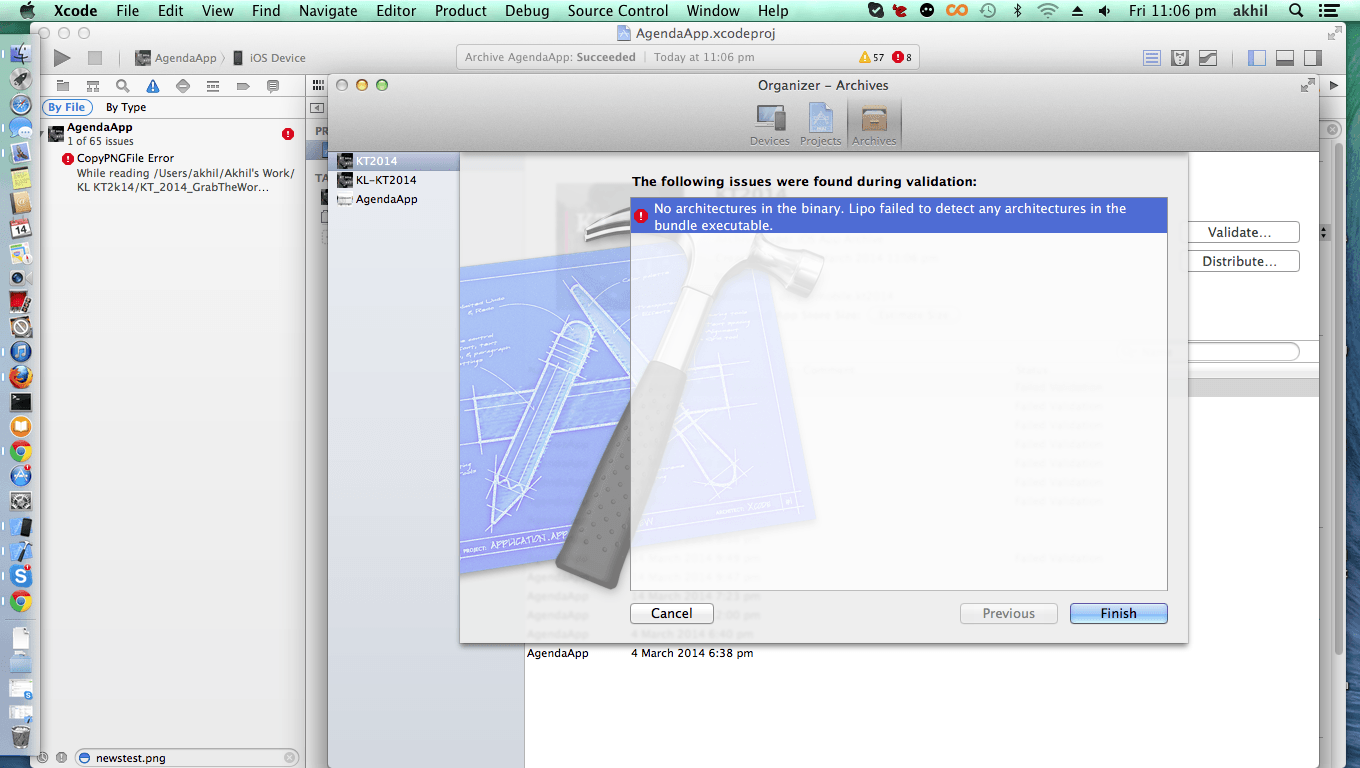Click the volume icon in menu bar
1360x768 pixels.
click(x=1104, y=11)
